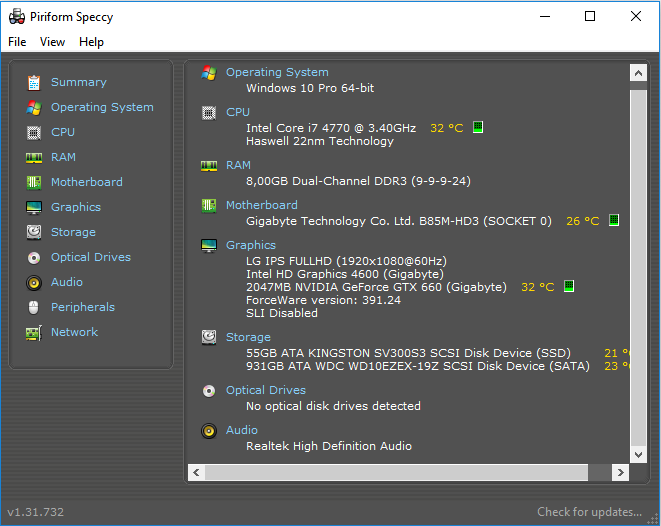
Task: Click the green temperature indicator next to GTX 660
Action: coord(569,286)
